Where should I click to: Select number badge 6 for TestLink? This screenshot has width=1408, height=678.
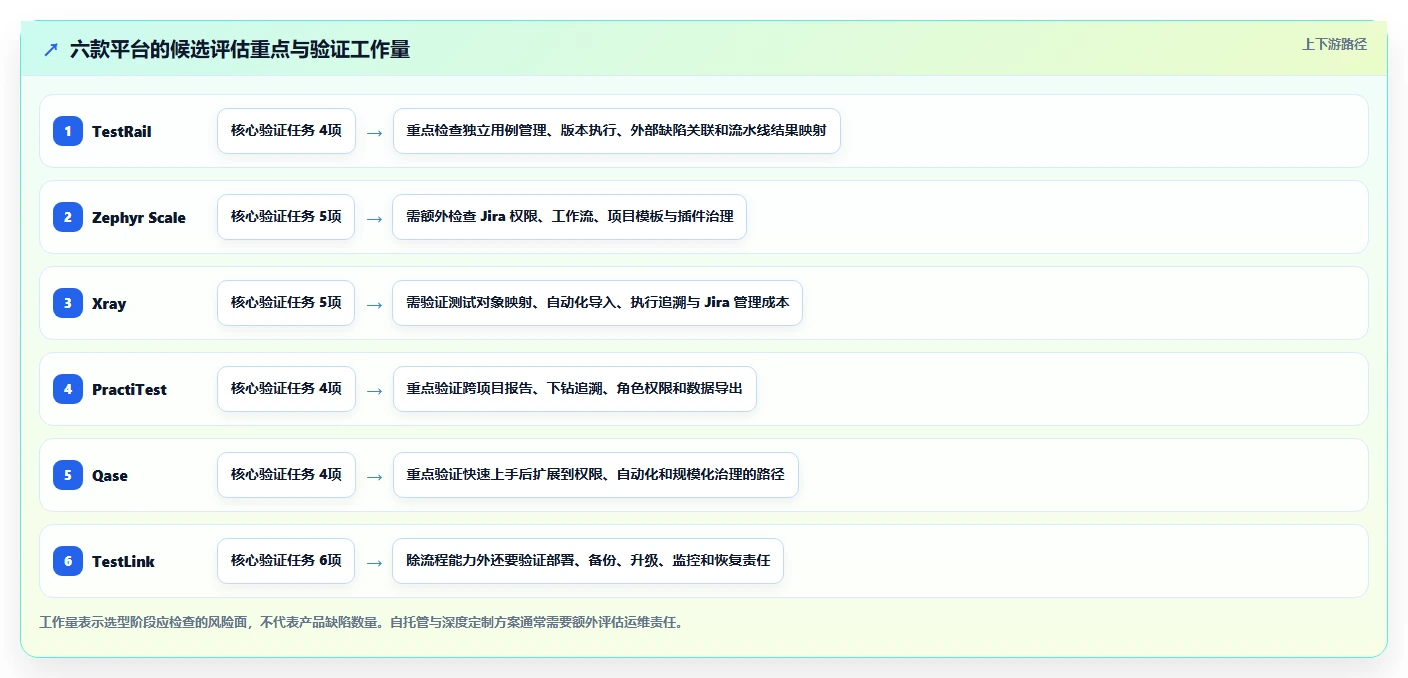[x=68, y=561]
